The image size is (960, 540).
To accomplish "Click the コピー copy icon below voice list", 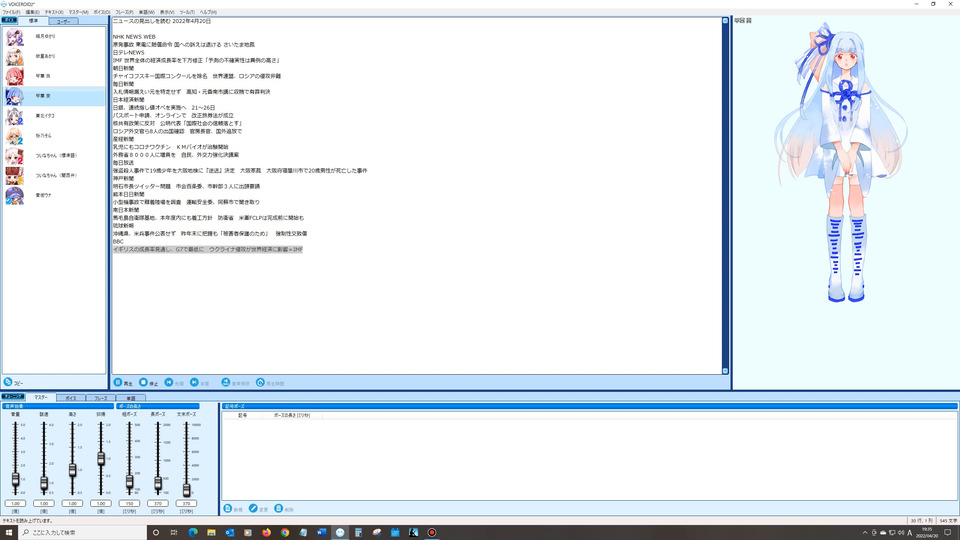I will 8,382.
